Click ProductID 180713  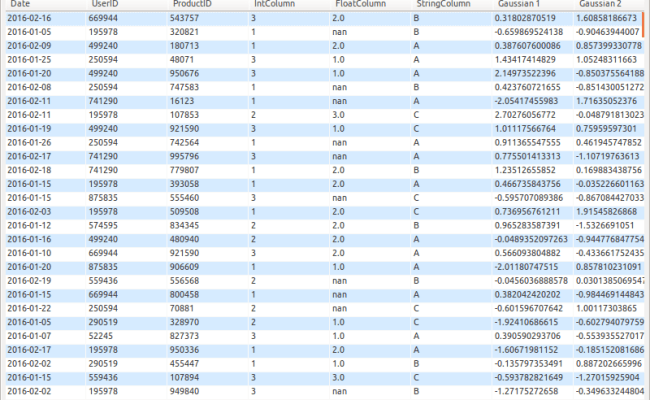[184, 46]
